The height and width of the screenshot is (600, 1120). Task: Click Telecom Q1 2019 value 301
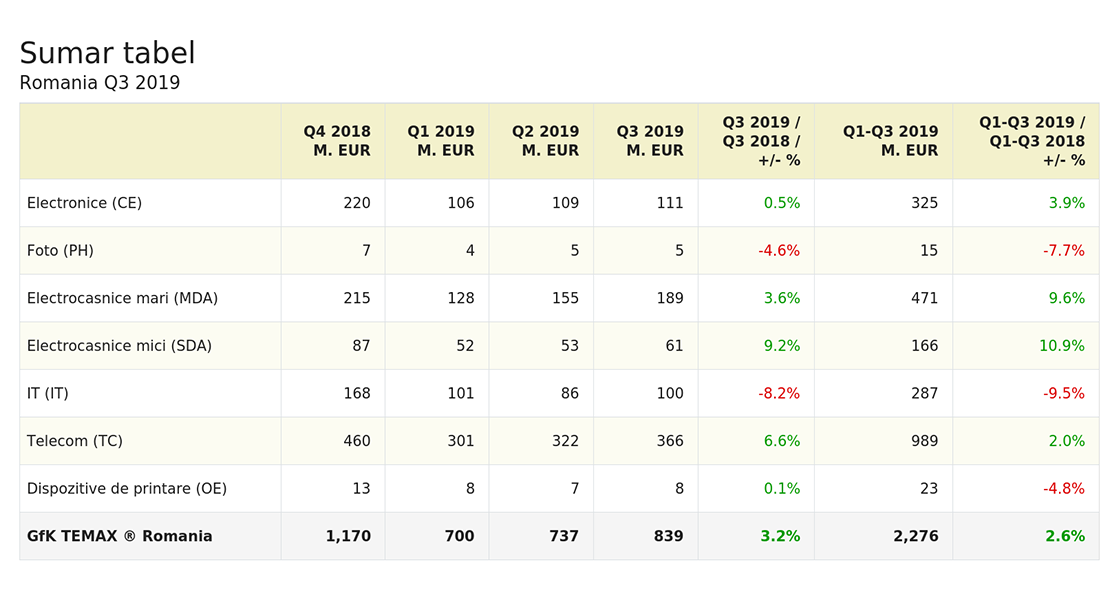(x=461, y=441)
